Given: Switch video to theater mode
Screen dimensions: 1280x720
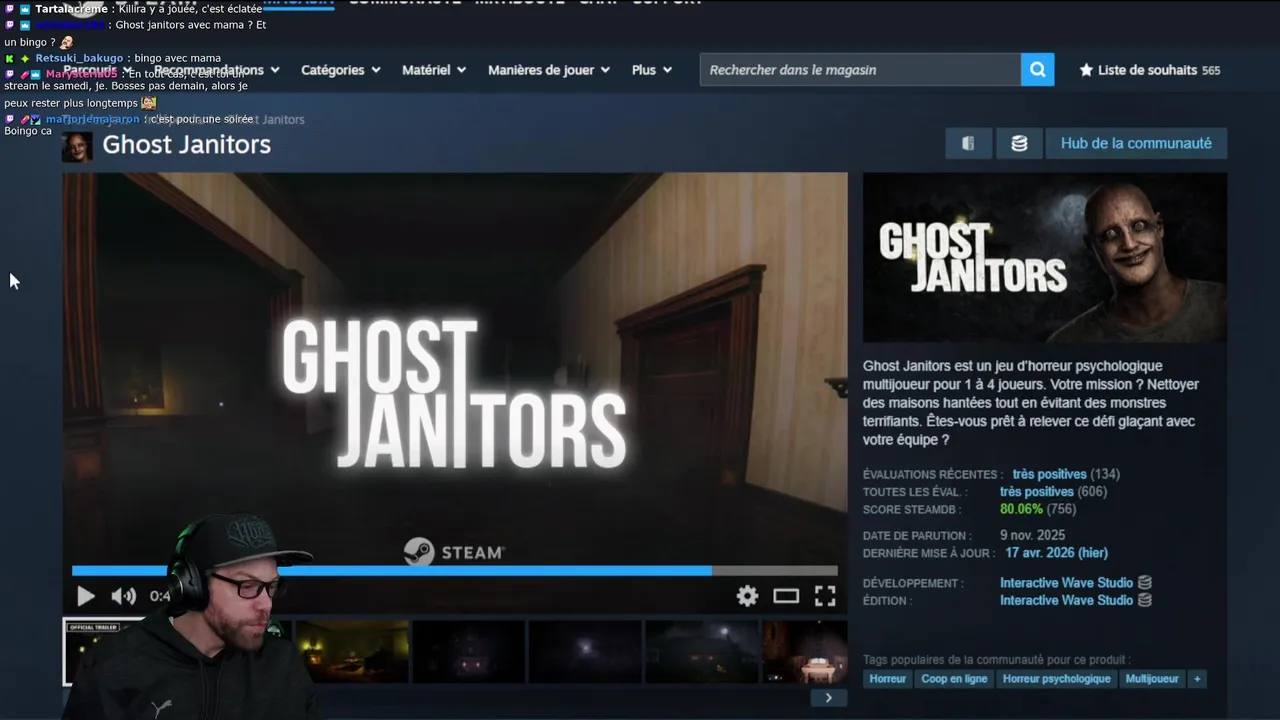Looking at the screenshot, I should click(x=786, y=596).
